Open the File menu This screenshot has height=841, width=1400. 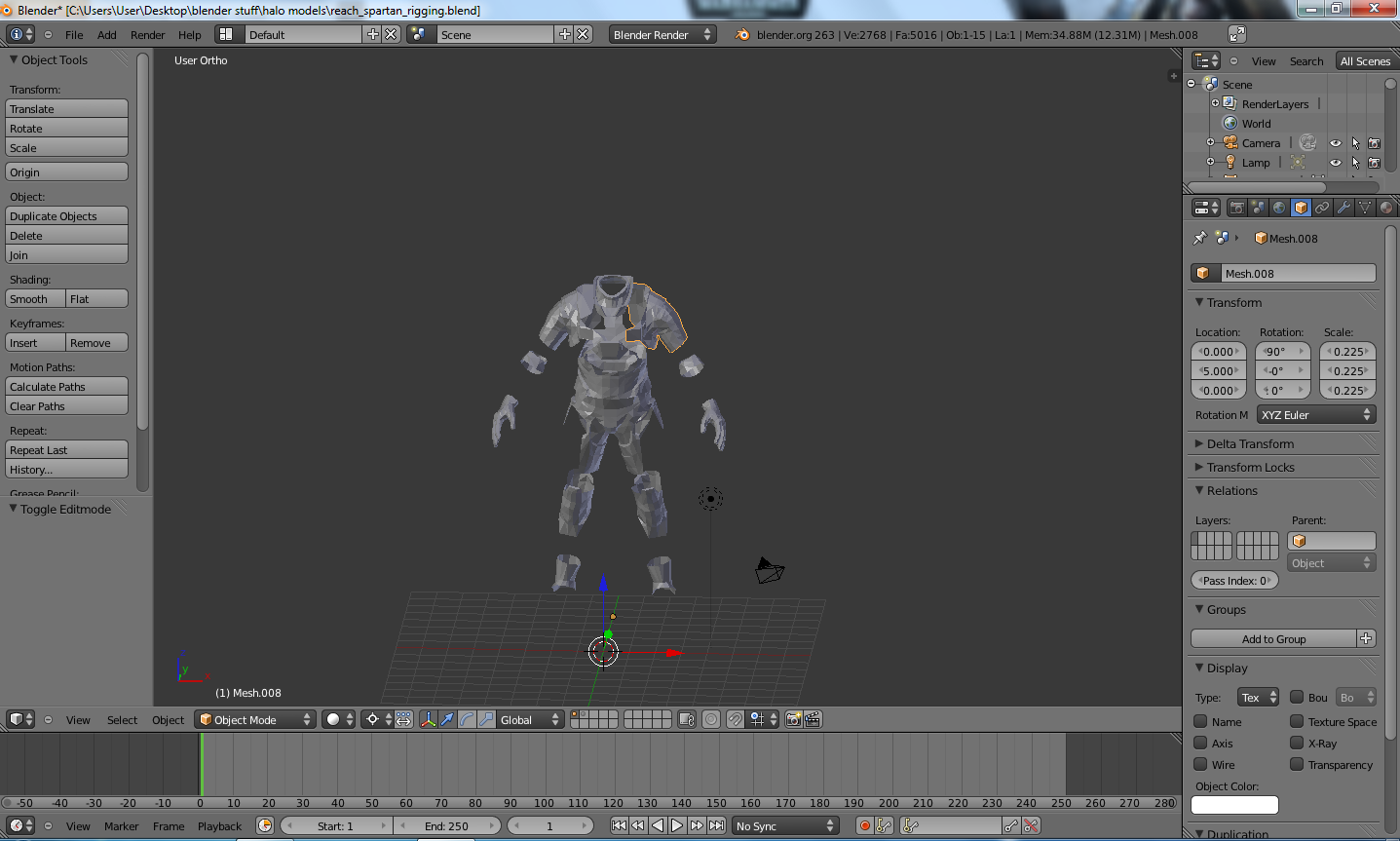[74, 34]
